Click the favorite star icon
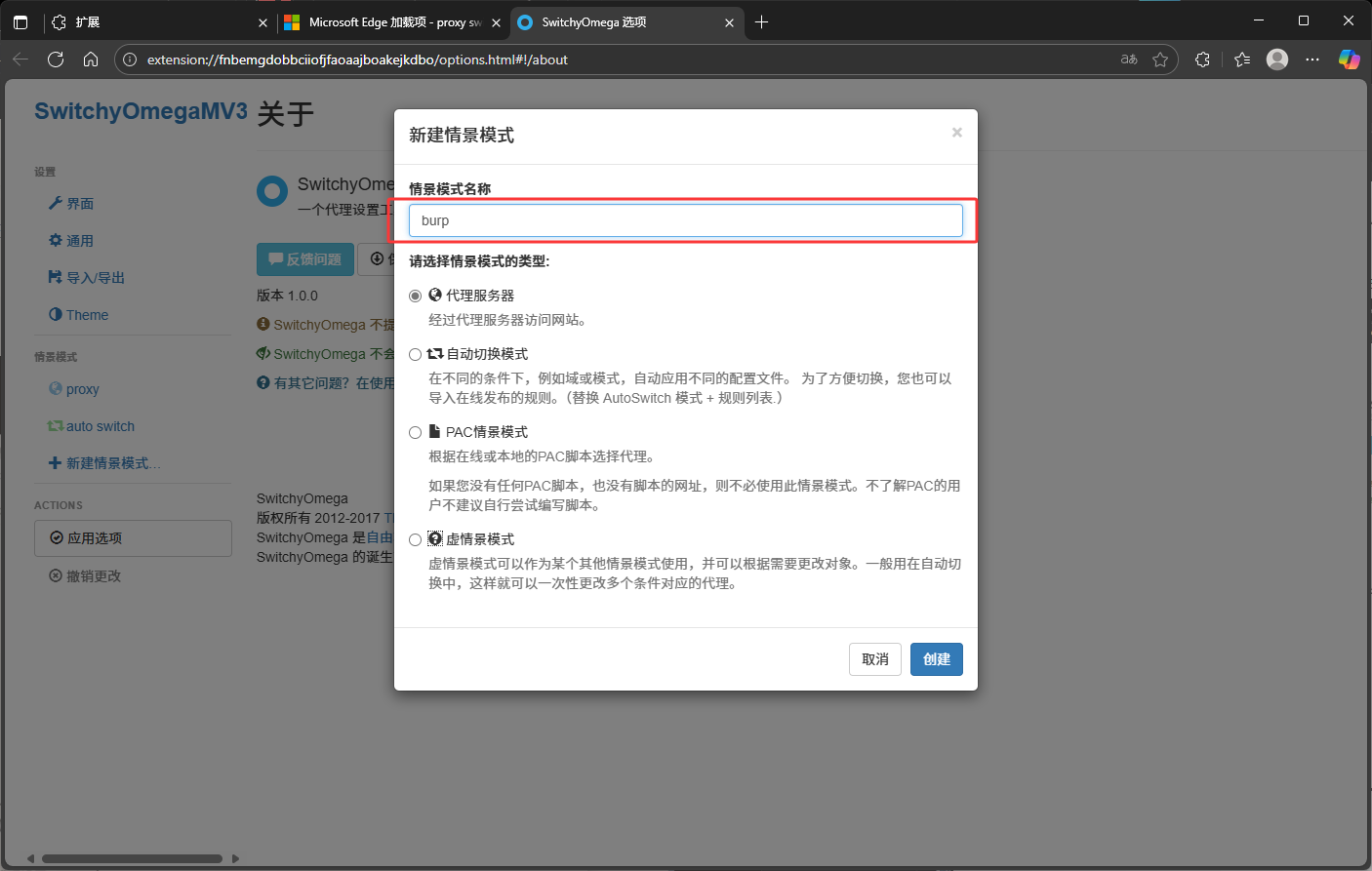The image size is (1372, 871). pyautogui.click(x=1160, y=59)
